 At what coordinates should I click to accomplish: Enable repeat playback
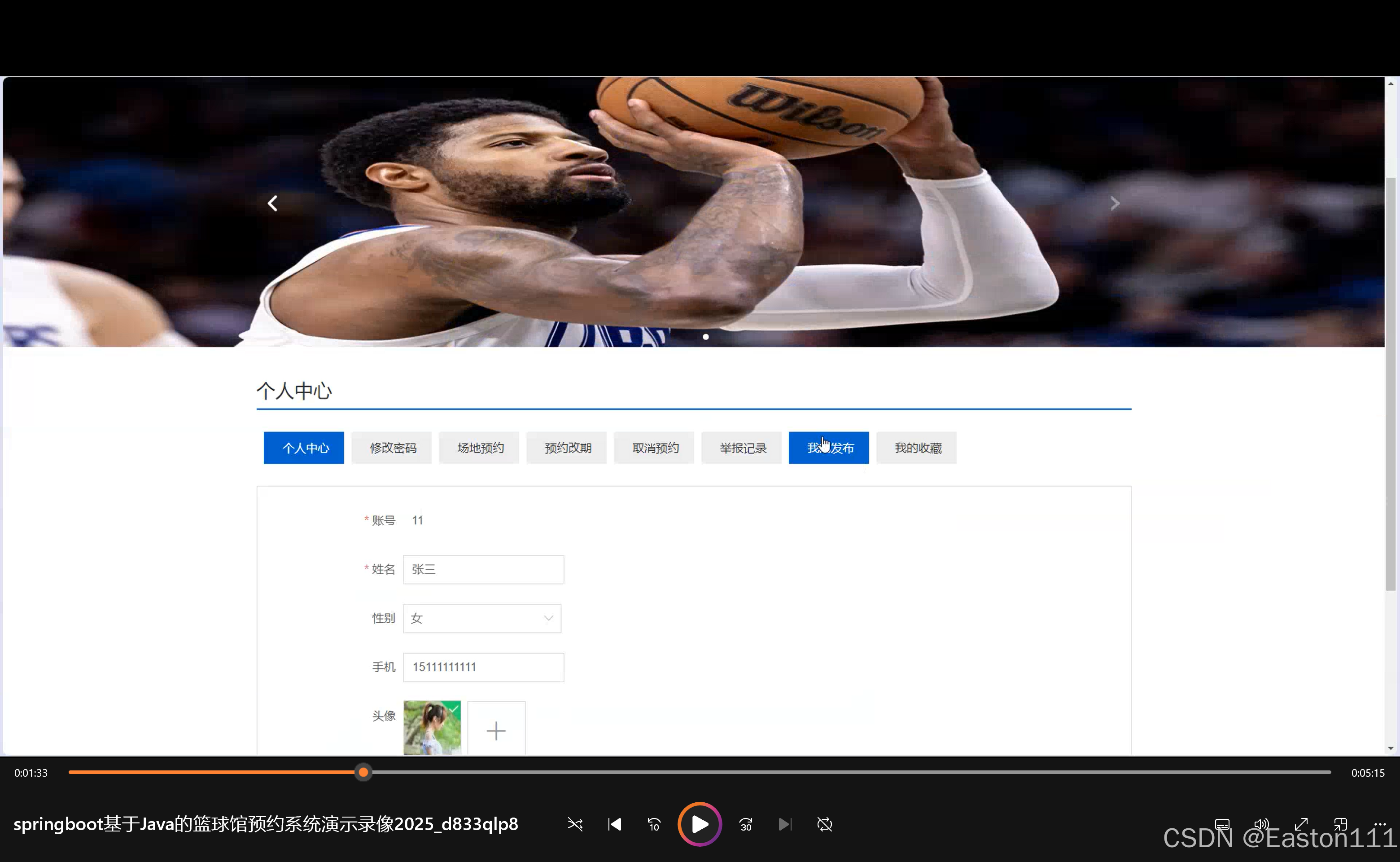pyautogui.click(x=824, y=824)
